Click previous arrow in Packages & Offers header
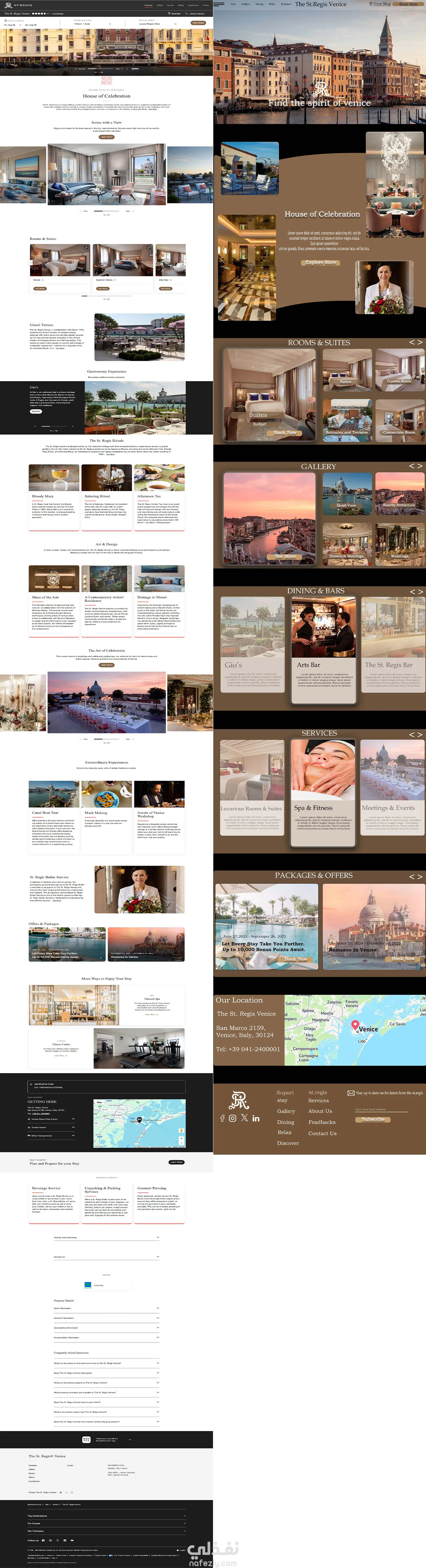 point(412,877)
